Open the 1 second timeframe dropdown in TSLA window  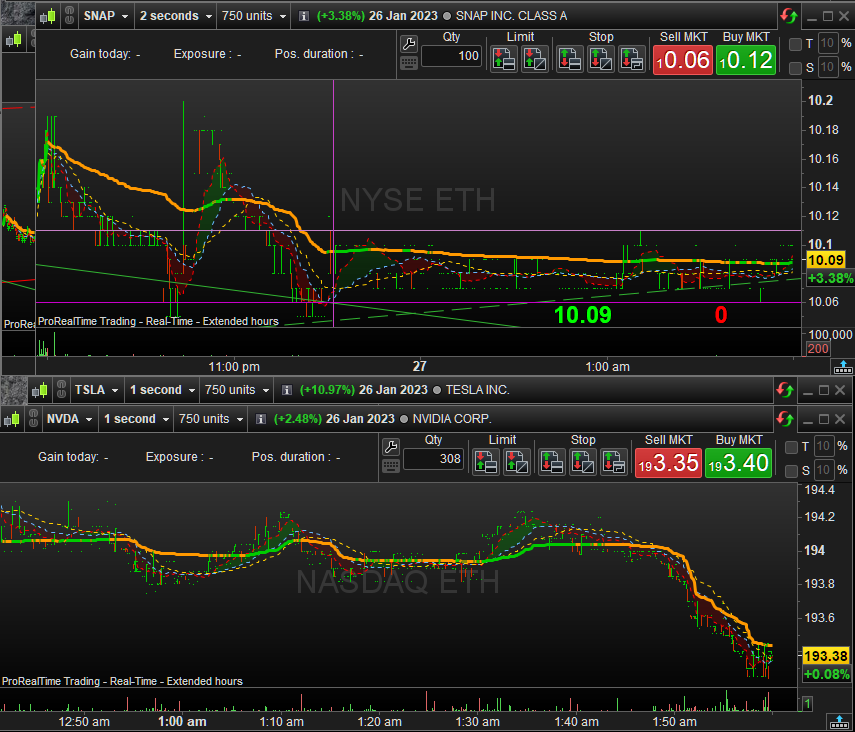(162, 390)
